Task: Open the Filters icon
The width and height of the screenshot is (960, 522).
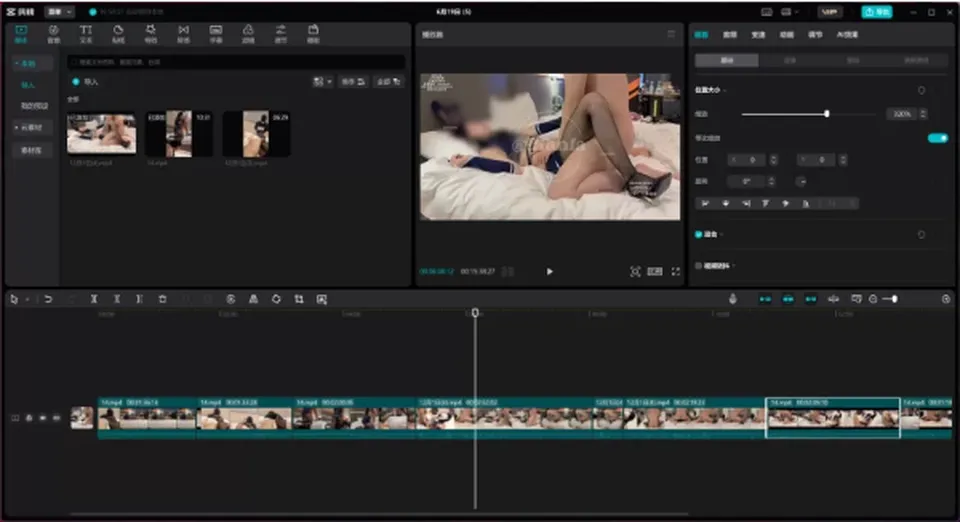Action: (x=248, y=34)
